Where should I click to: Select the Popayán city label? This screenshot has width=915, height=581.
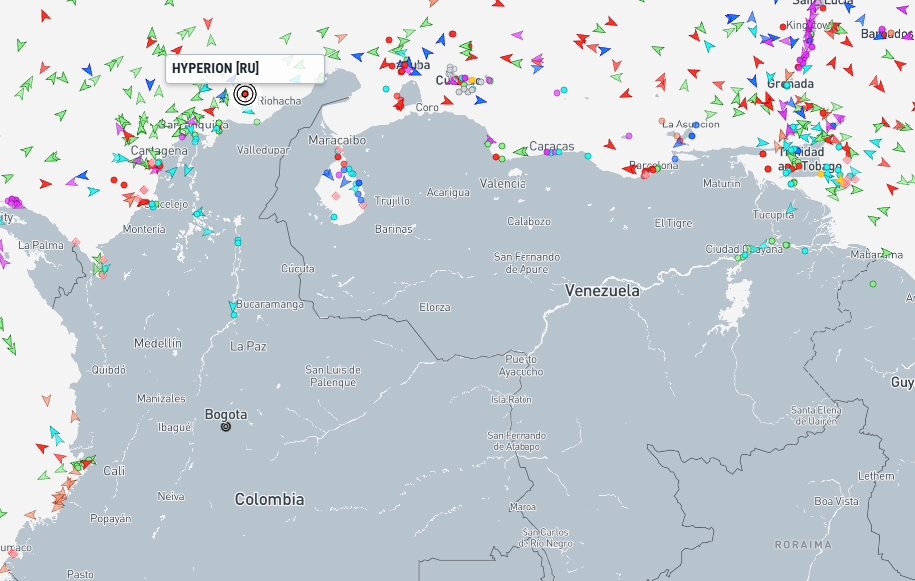[x=111, y=519]
